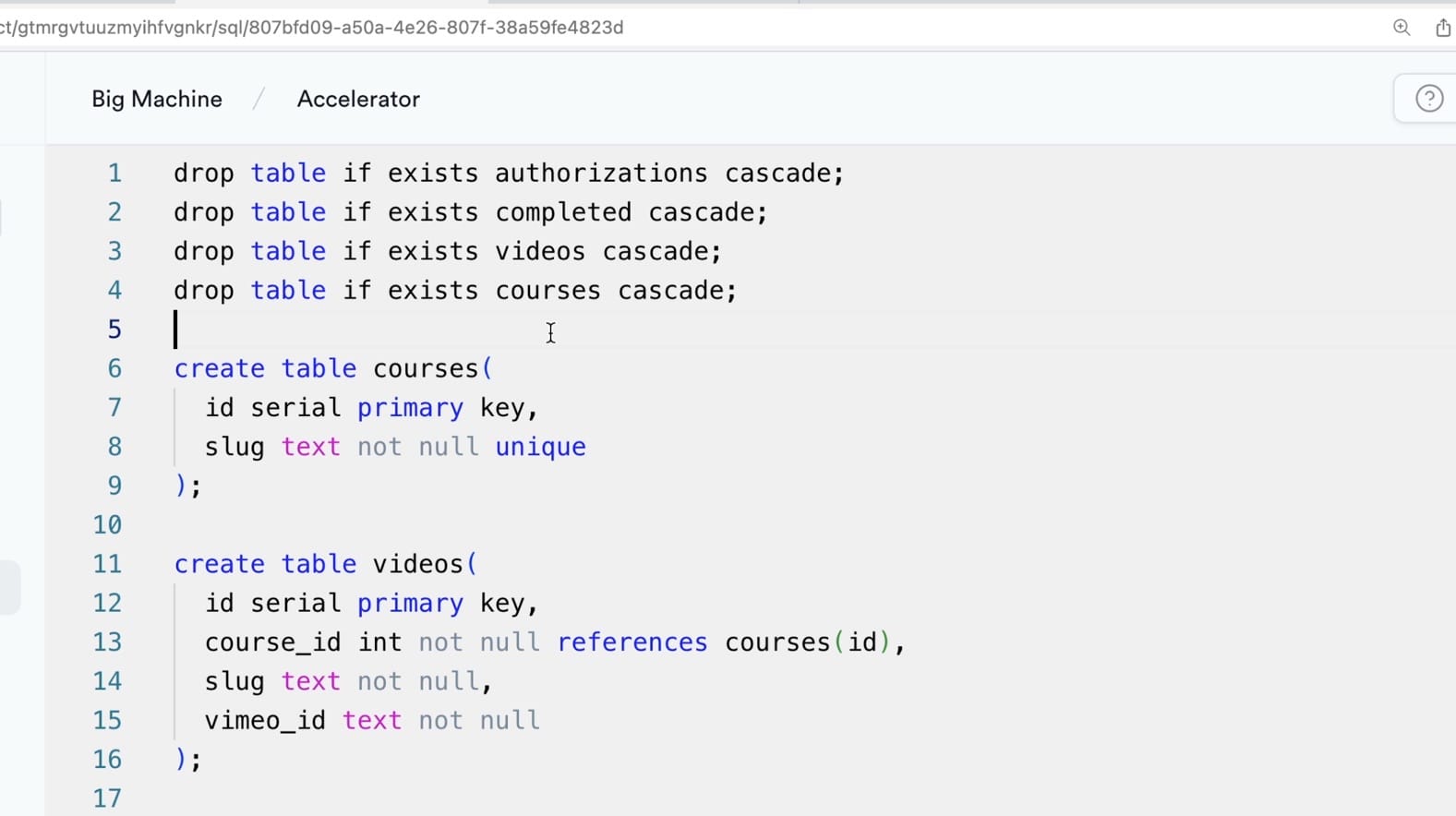The image size is (1456, 816).
Task: Click the create keyword on line 6
Action: (220, 369)
